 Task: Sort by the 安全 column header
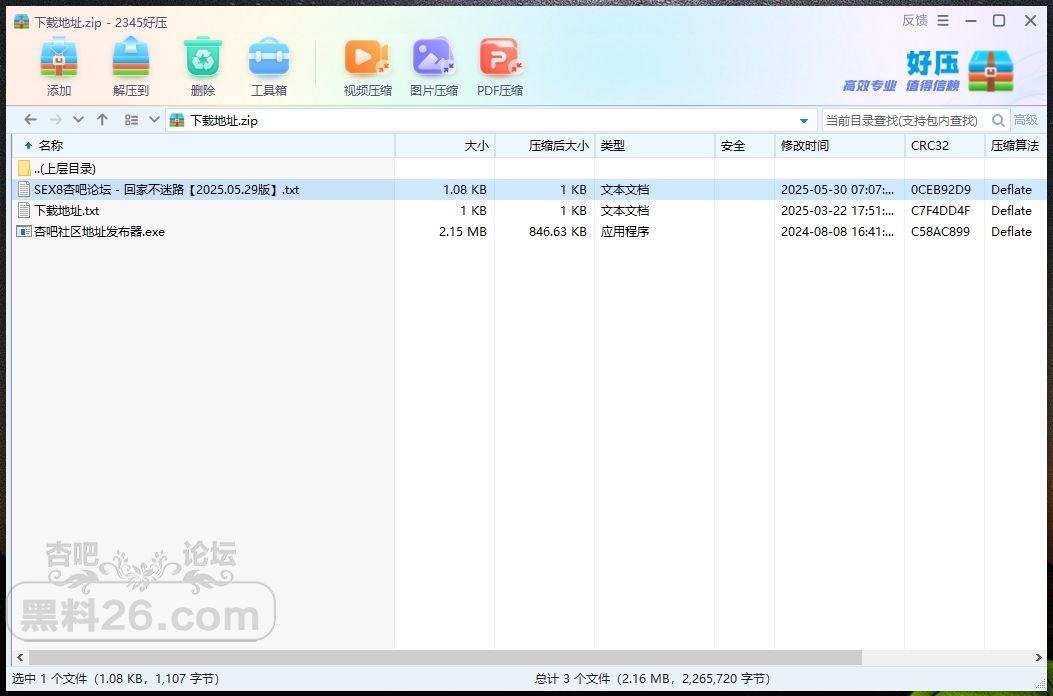tap(745, 146)
